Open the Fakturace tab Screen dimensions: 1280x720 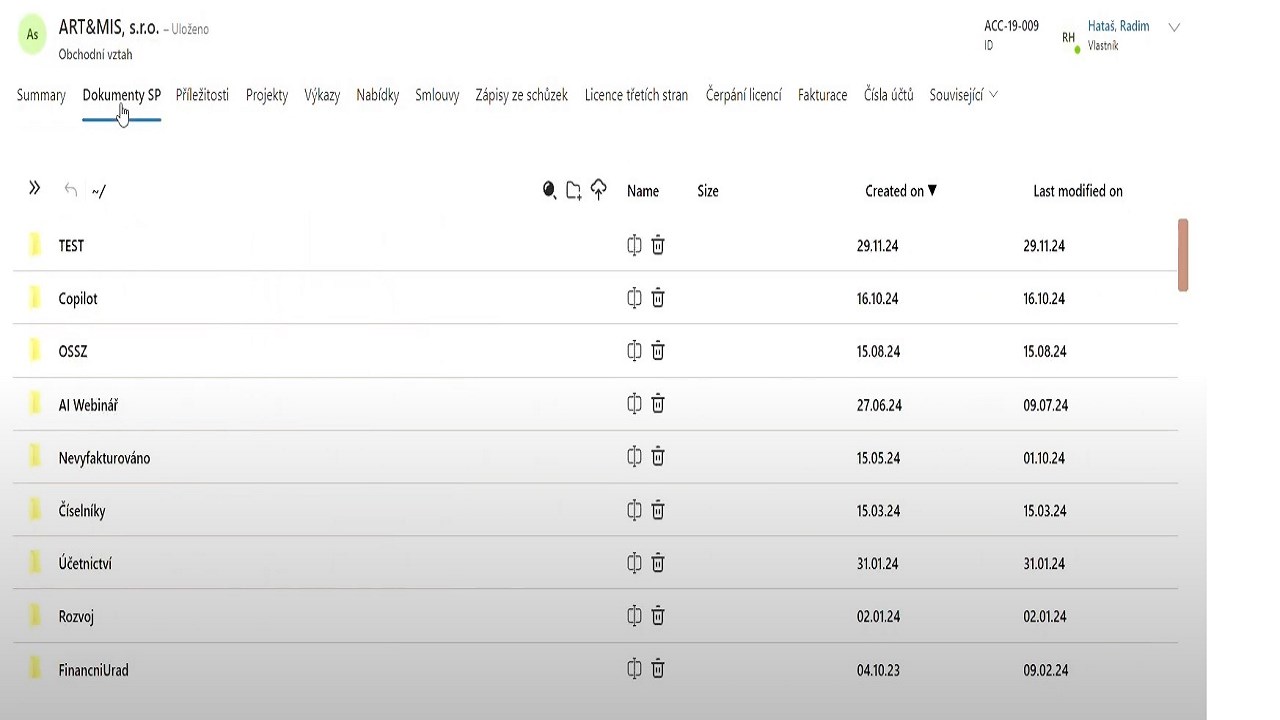tap(823, 95)
